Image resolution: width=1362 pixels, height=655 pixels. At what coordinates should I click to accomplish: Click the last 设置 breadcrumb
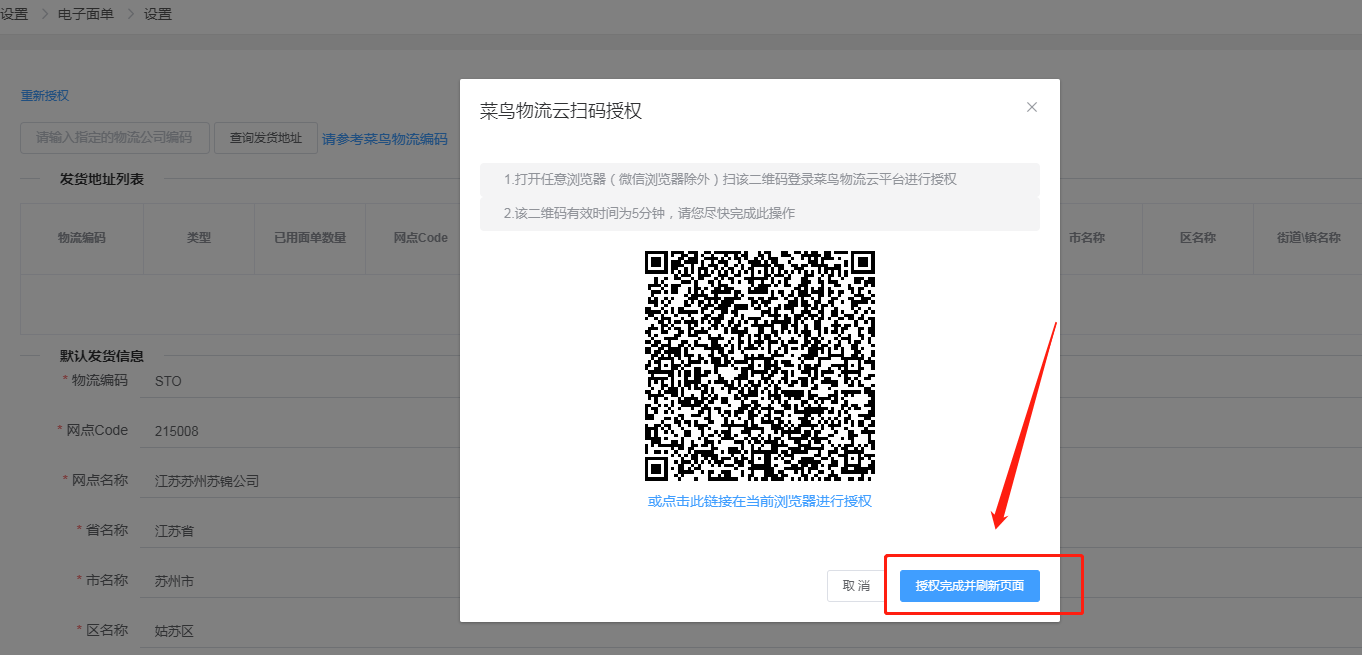(158, 14)
